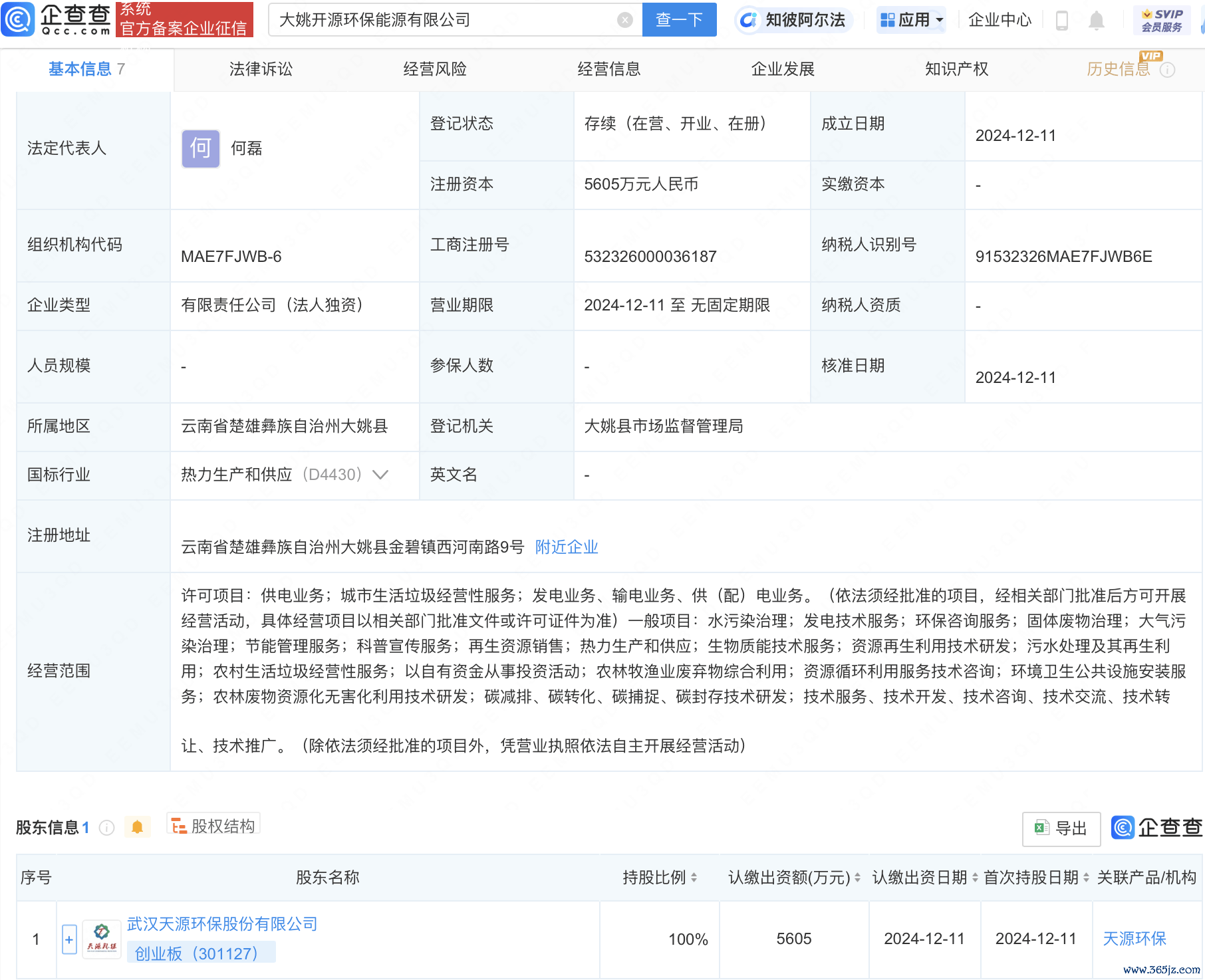The height and width of the screenshot is (980, 1205).
Task: Switch to 经营风险 tab
Action: point(435,69)
